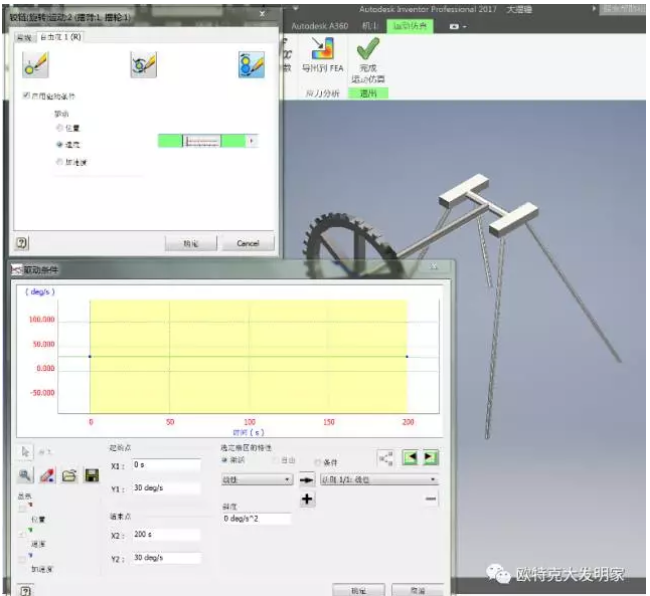Click the 应力分析 panel label
The image size is (650, 596).
323,94
